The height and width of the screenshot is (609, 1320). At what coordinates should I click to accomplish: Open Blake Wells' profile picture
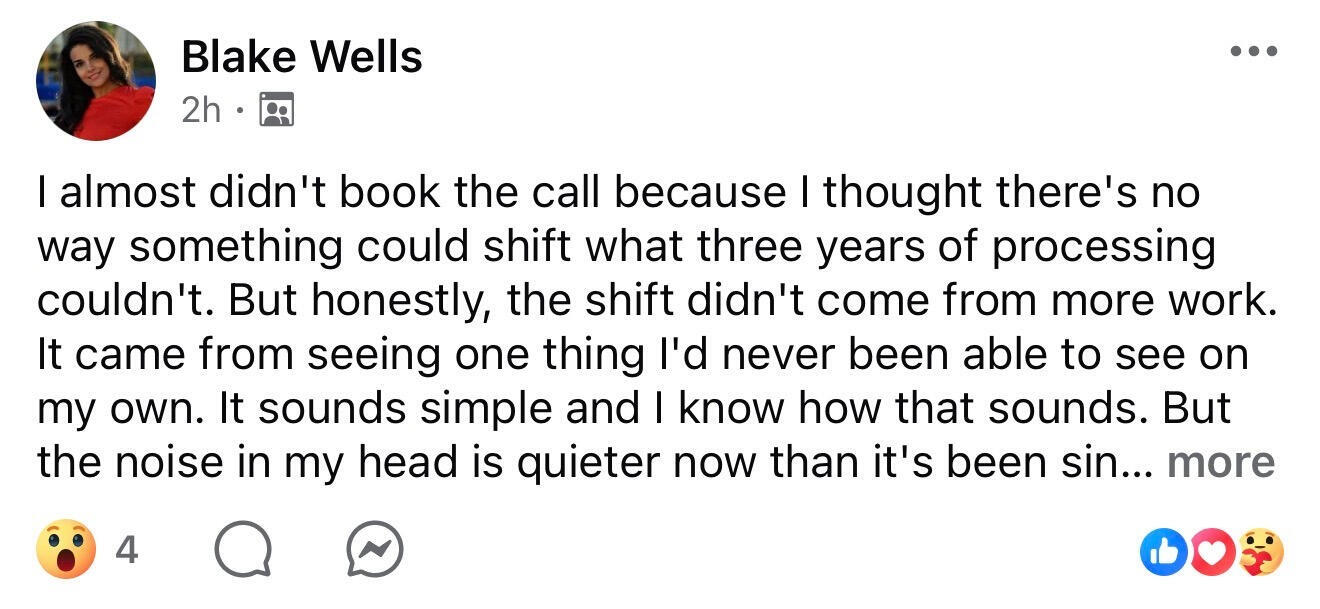click(96, 80)
